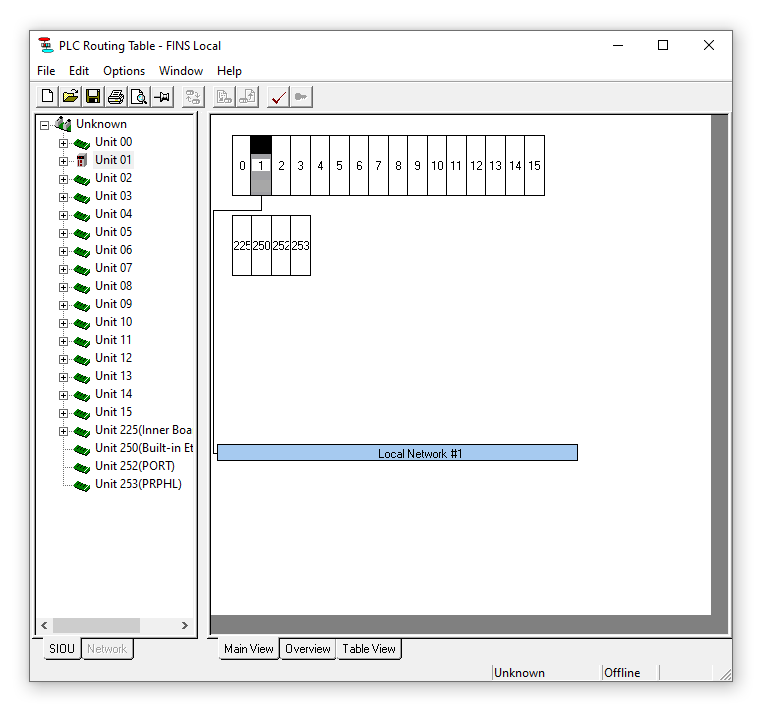Open the Window menu
Screen dimensions: 776x723
point(181,71)
